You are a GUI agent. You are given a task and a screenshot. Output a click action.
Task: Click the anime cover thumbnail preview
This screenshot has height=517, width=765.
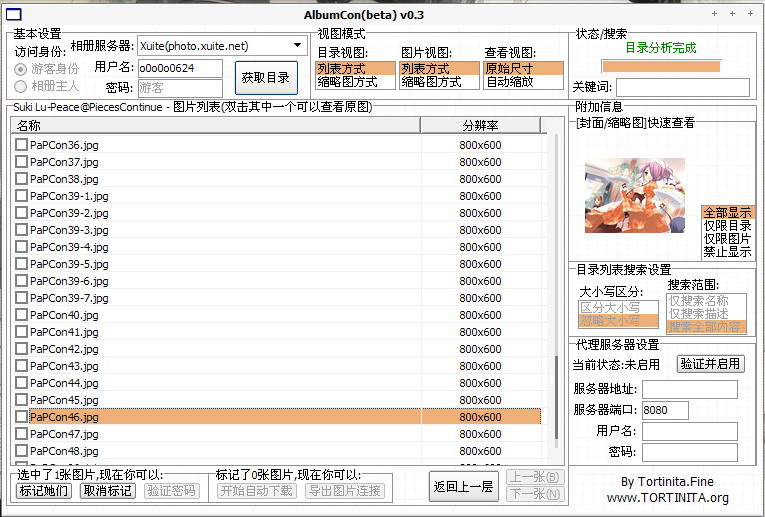635,195
